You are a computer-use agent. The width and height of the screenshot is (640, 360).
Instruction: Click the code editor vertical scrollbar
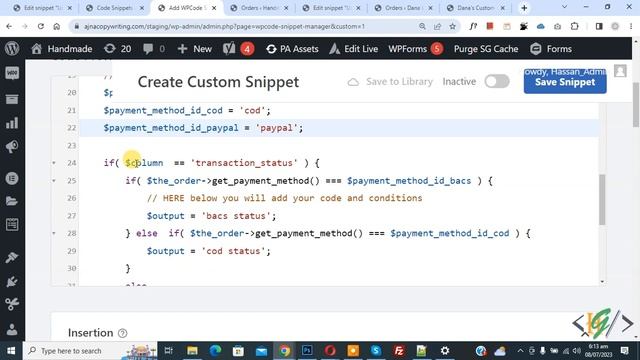coord(602,200)
